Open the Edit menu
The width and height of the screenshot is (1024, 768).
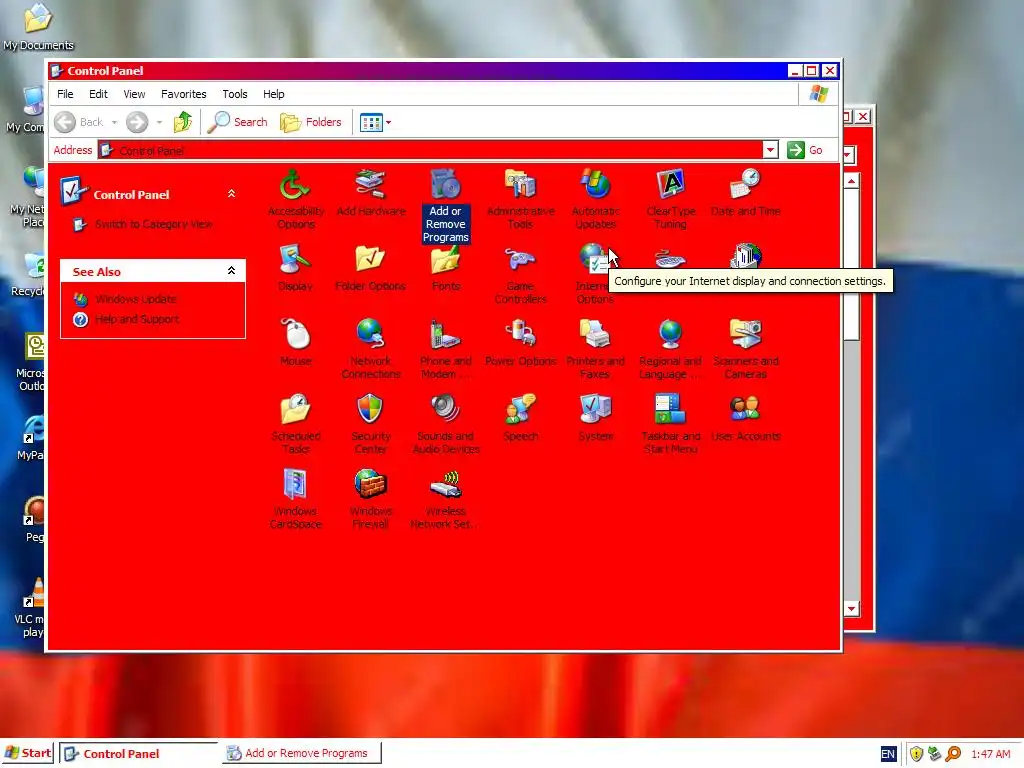click(99, 94)
